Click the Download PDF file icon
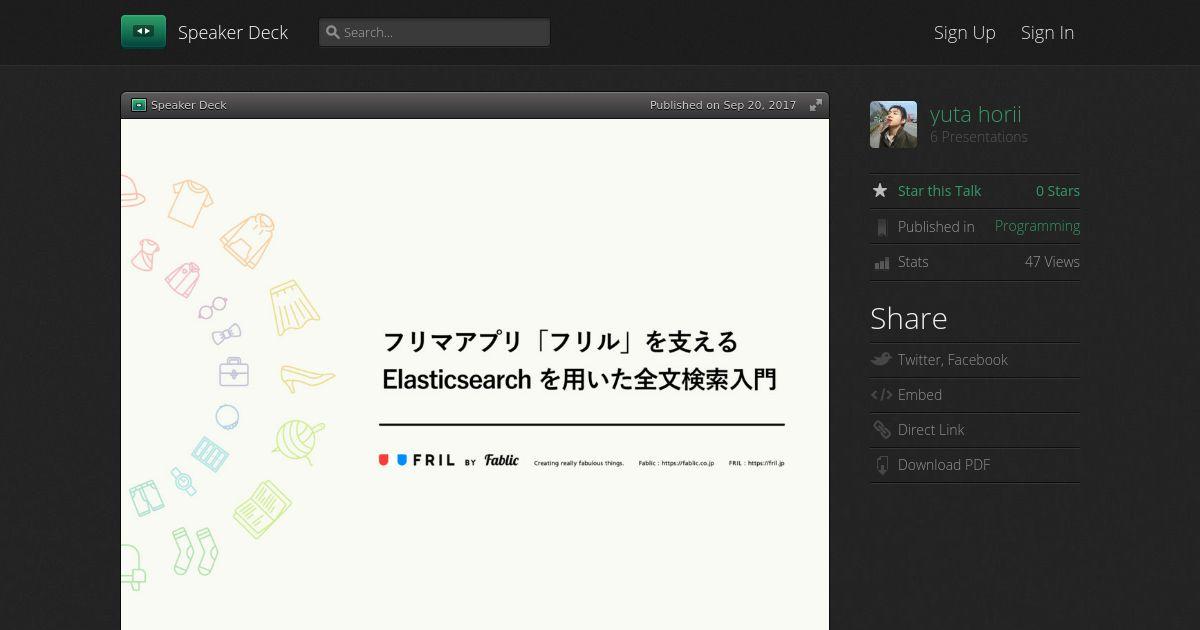1200x630 pixels. pos(881,465)
